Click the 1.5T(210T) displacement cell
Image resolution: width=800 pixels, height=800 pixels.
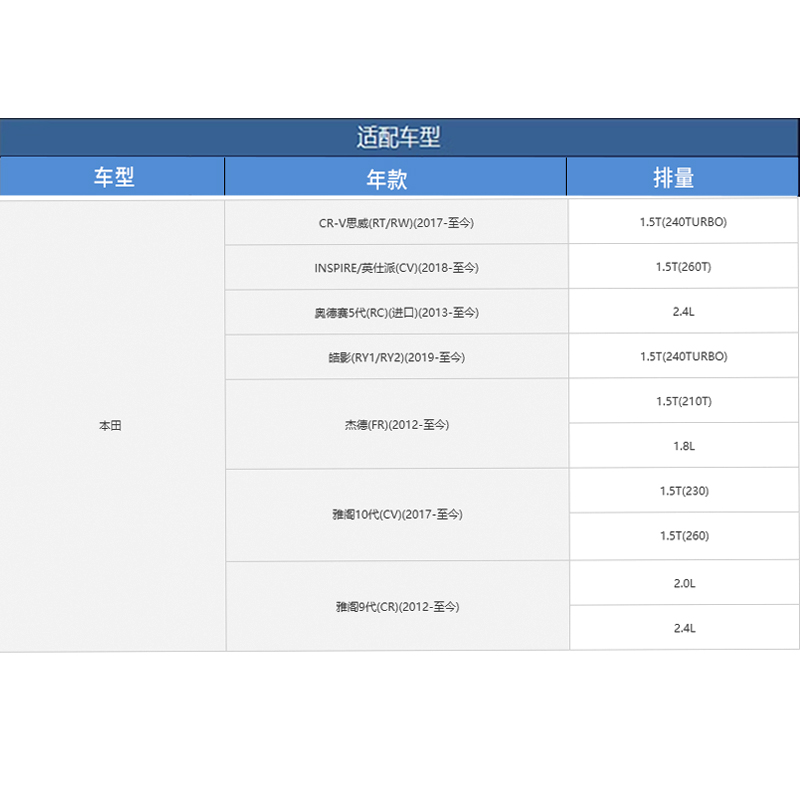pos(683,401)
